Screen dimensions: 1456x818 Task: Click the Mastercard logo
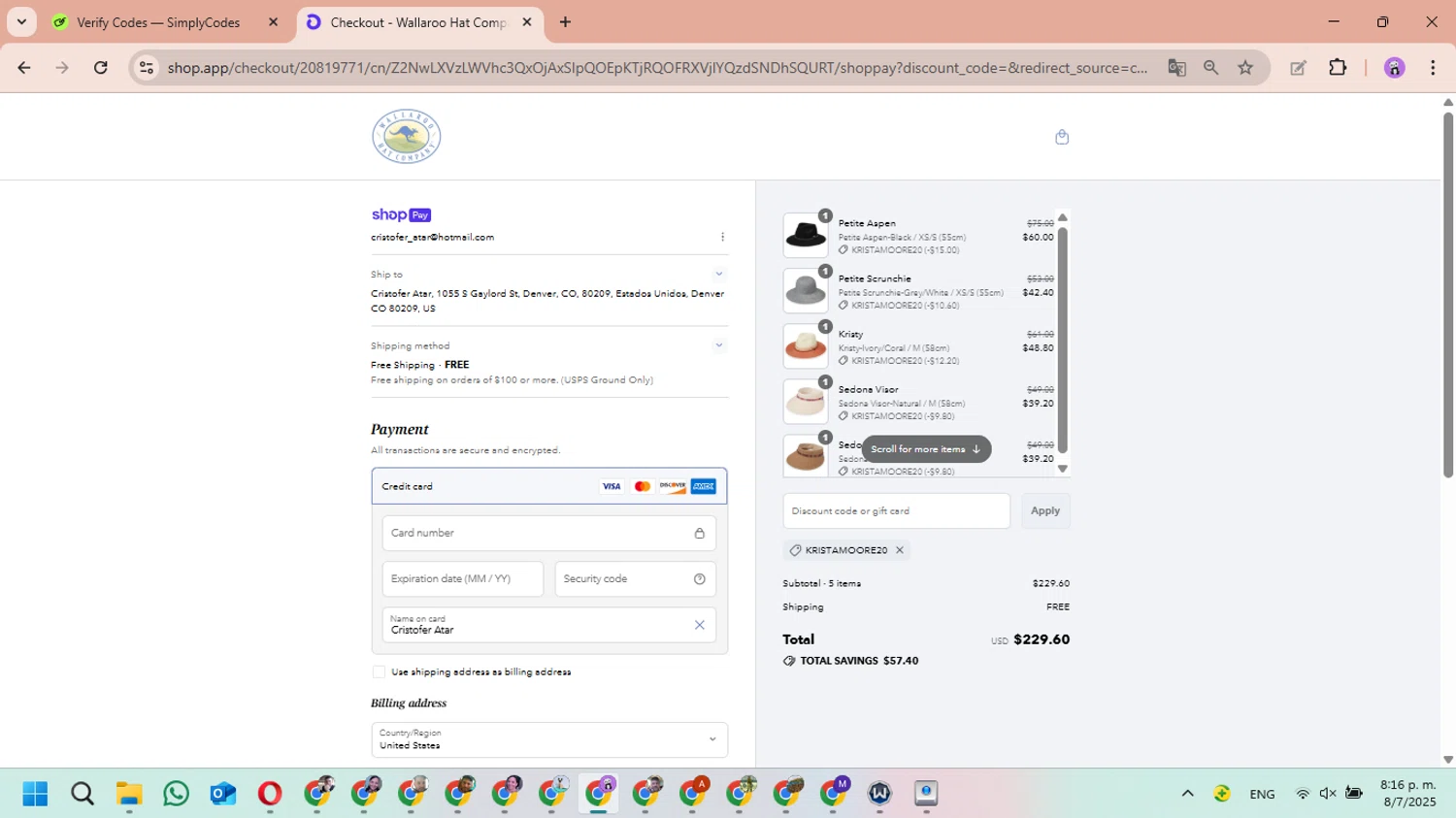pos(642,486)
